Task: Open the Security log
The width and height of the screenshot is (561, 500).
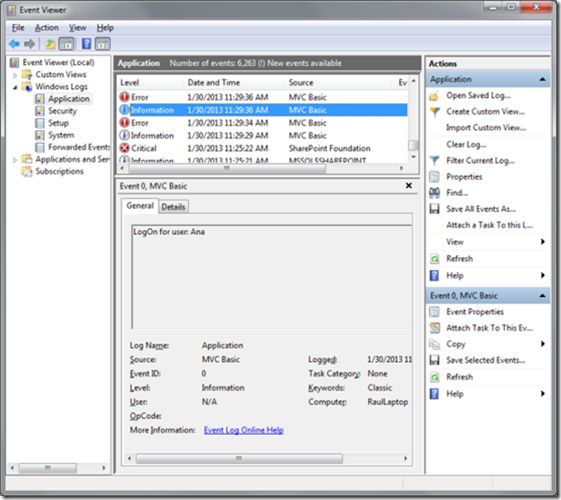Action: (63, 111)
